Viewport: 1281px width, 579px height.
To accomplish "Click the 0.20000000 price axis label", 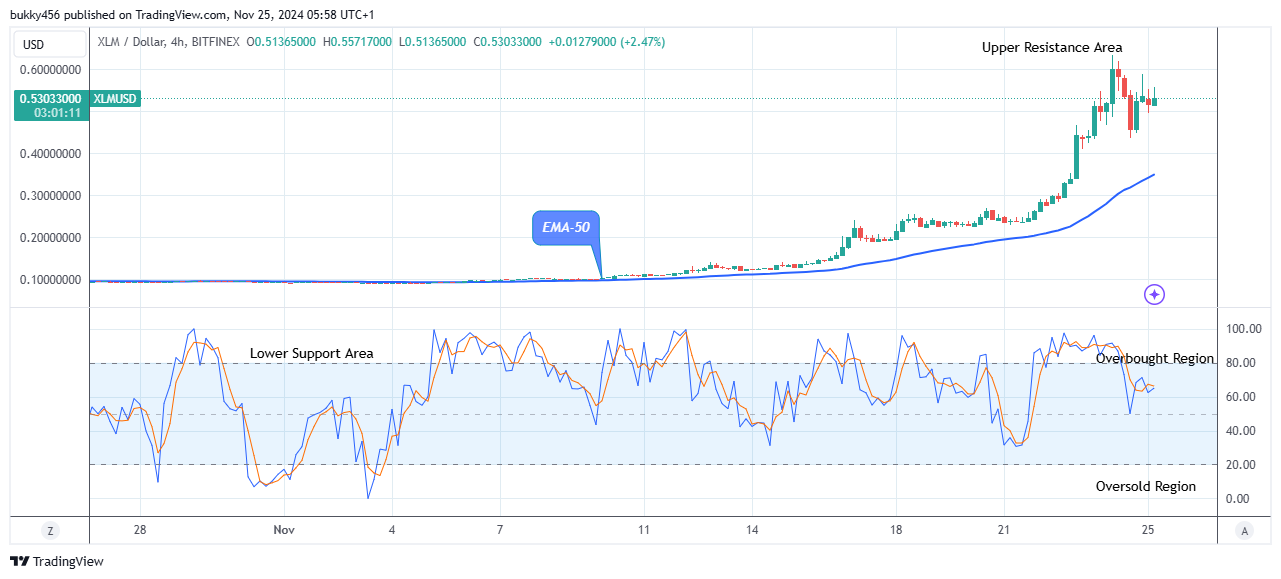I will coord(50,238).
